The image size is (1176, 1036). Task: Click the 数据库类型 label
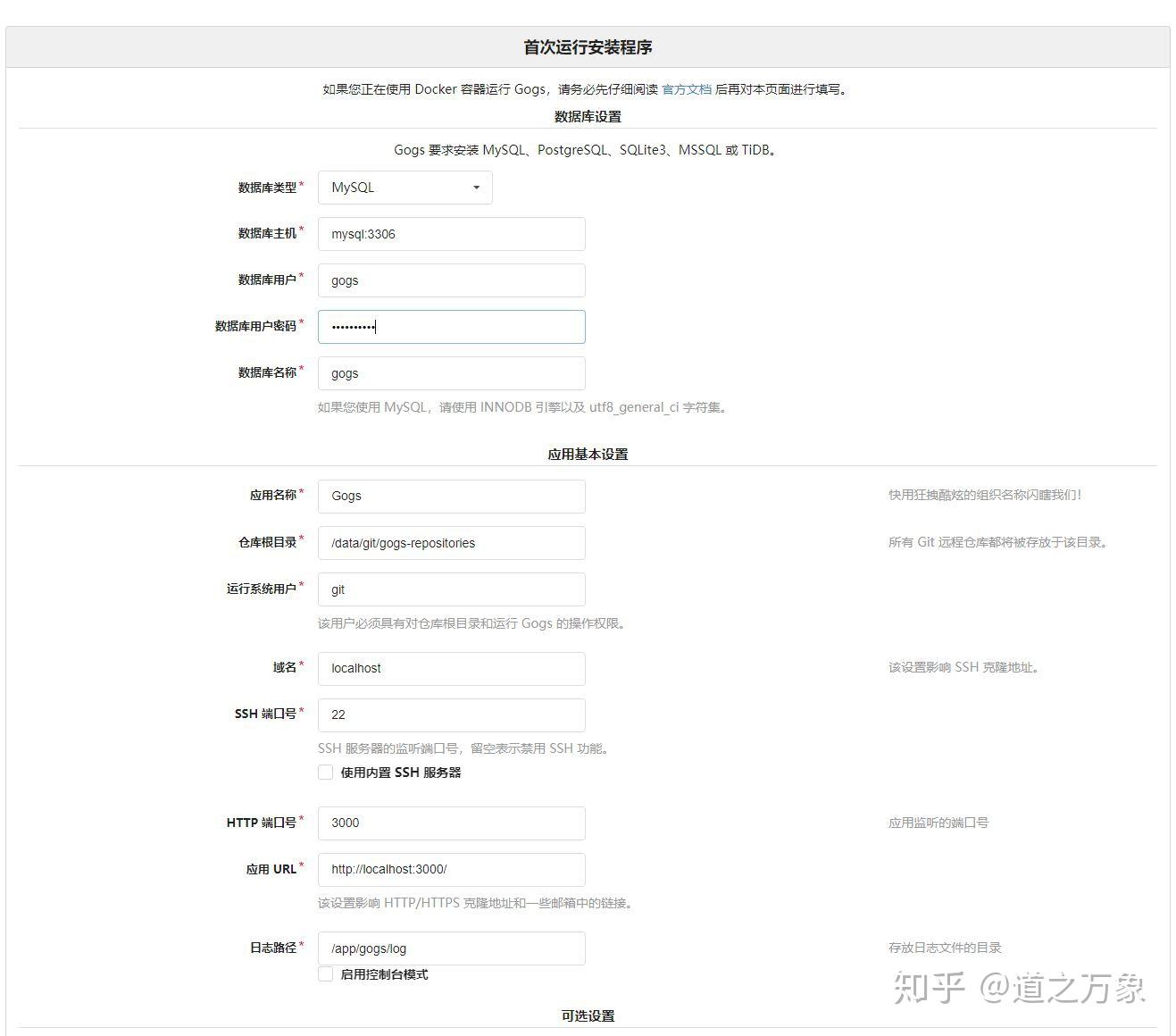click(267, 188)
